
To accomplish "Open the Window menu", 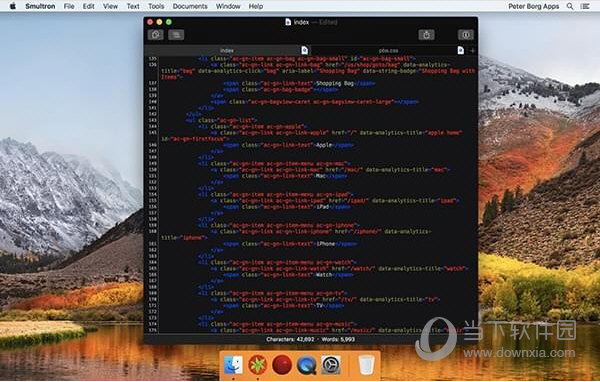I will (x=228, y=6).
